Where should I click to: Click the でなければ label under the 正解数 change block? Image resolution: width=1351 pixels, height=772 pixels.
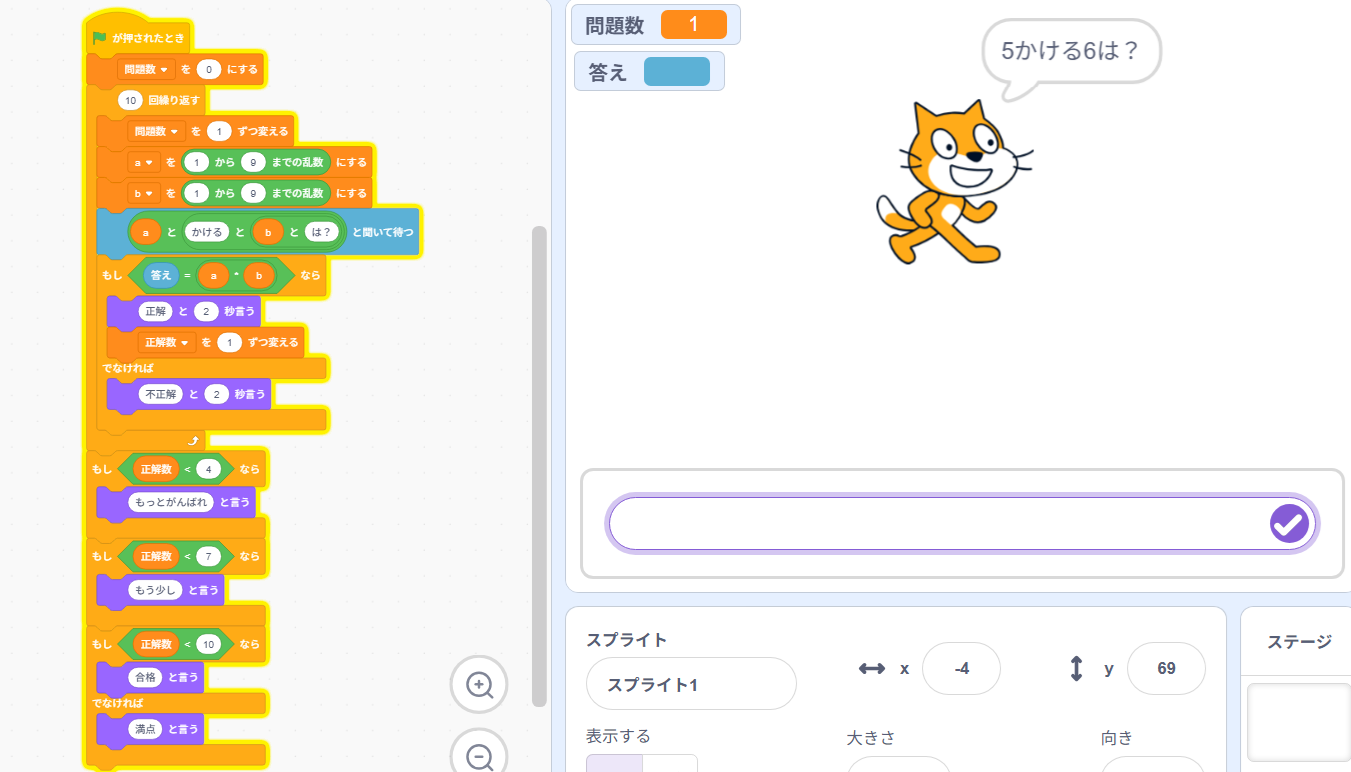126,368
